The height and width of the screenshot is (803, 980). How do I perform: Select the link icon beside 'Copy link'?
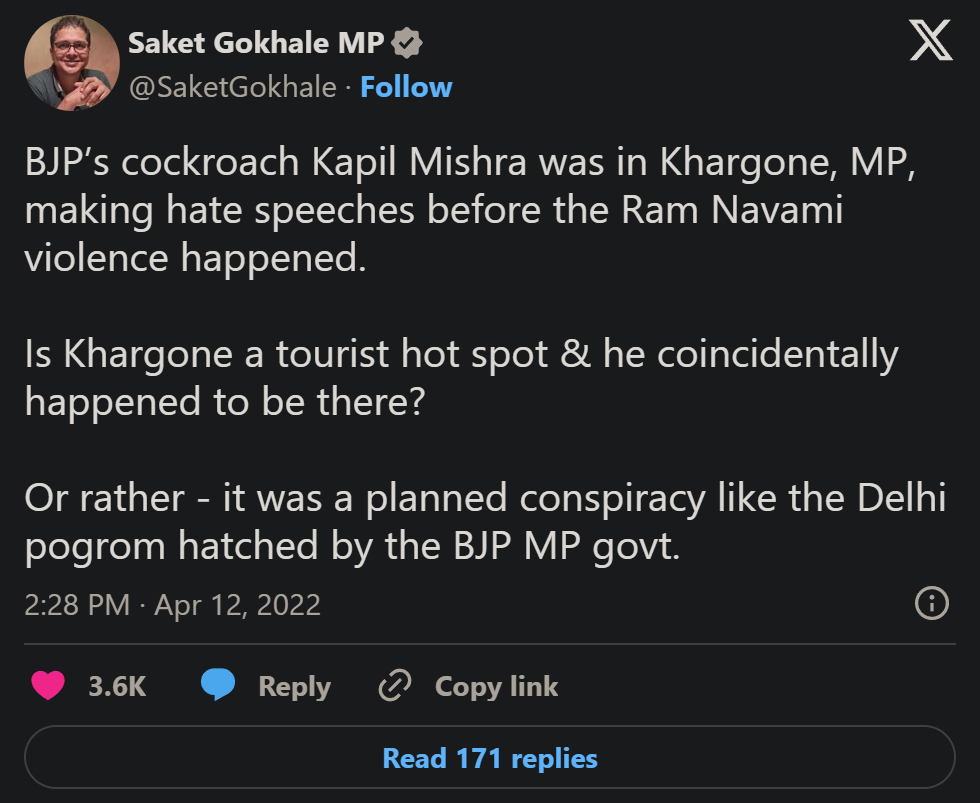(x=394, y=686)
